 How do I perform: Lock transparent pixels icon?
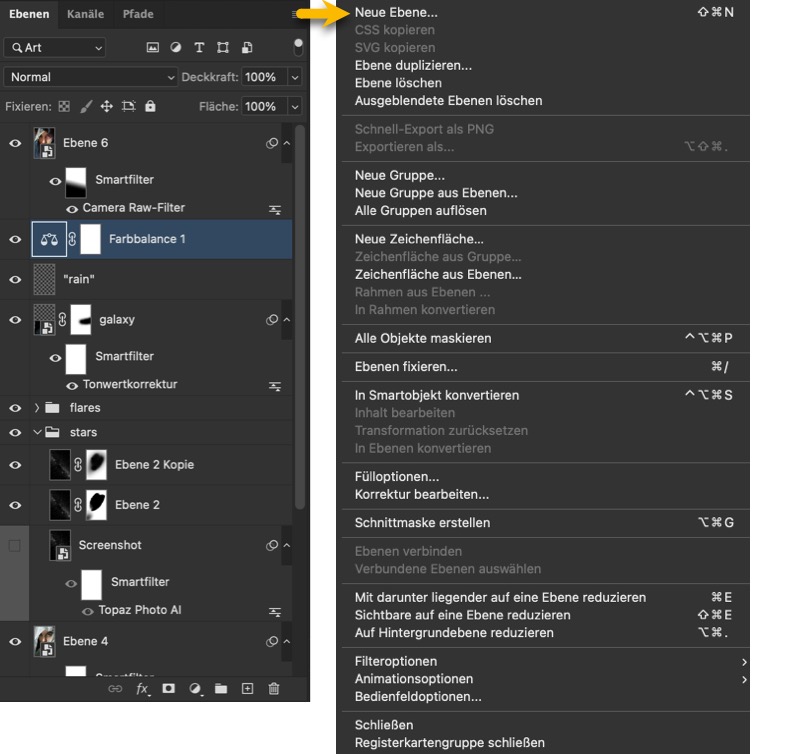tap(64, 106)
